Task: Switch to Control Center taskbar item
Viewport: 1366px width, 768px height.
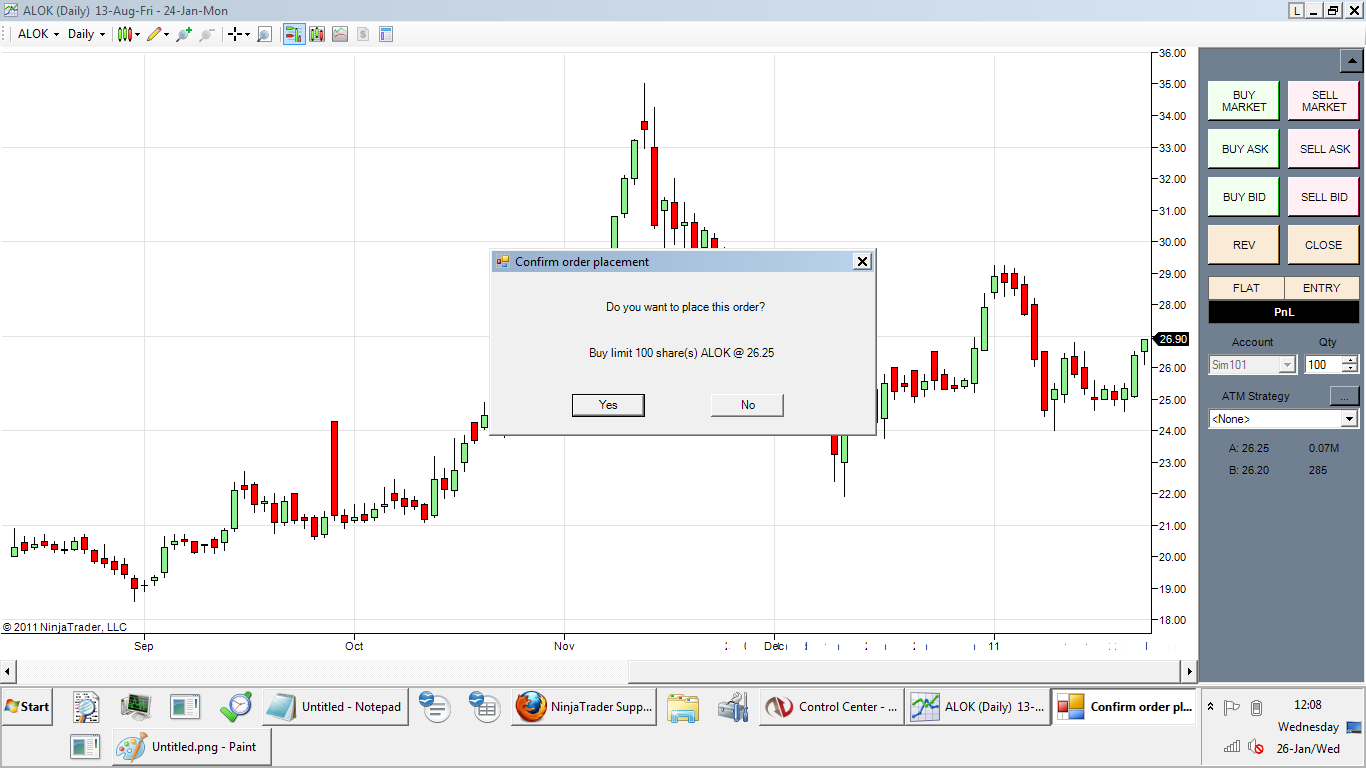Action: (x=831, y=707)
